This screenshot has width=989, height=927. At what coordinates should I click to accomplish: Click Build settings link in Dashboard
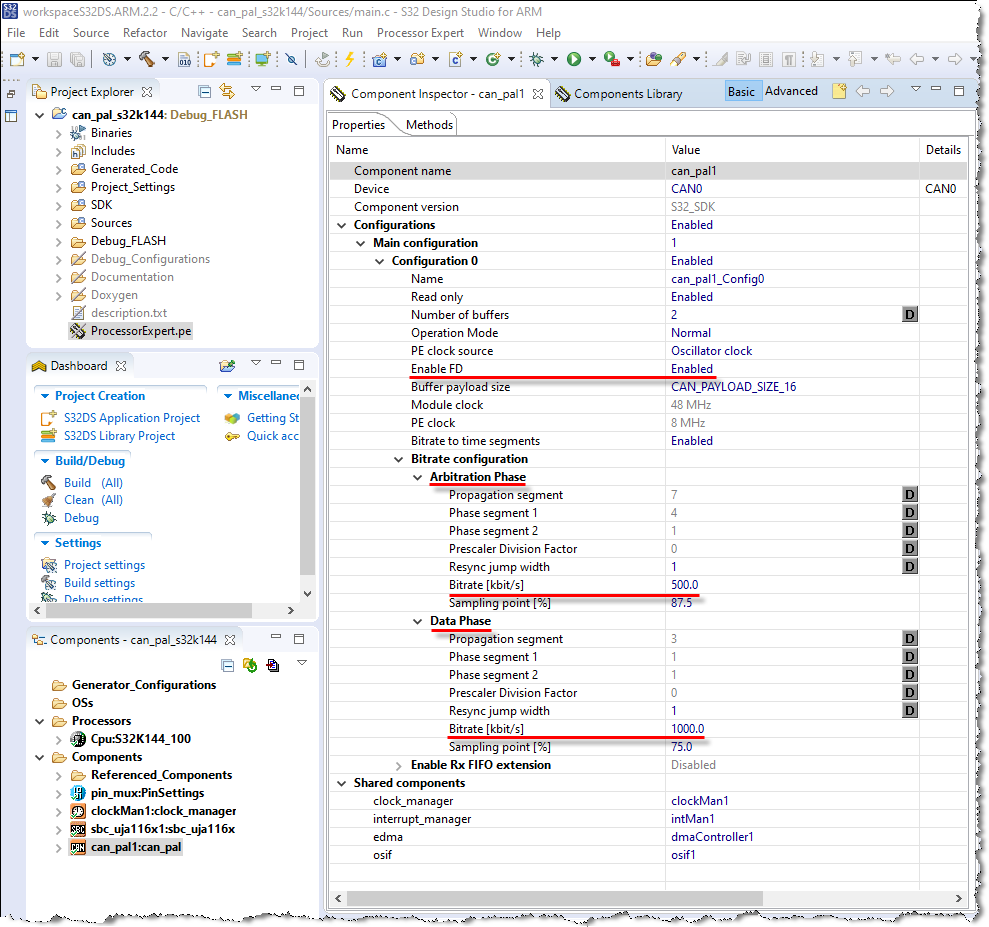tap(99, 583)
